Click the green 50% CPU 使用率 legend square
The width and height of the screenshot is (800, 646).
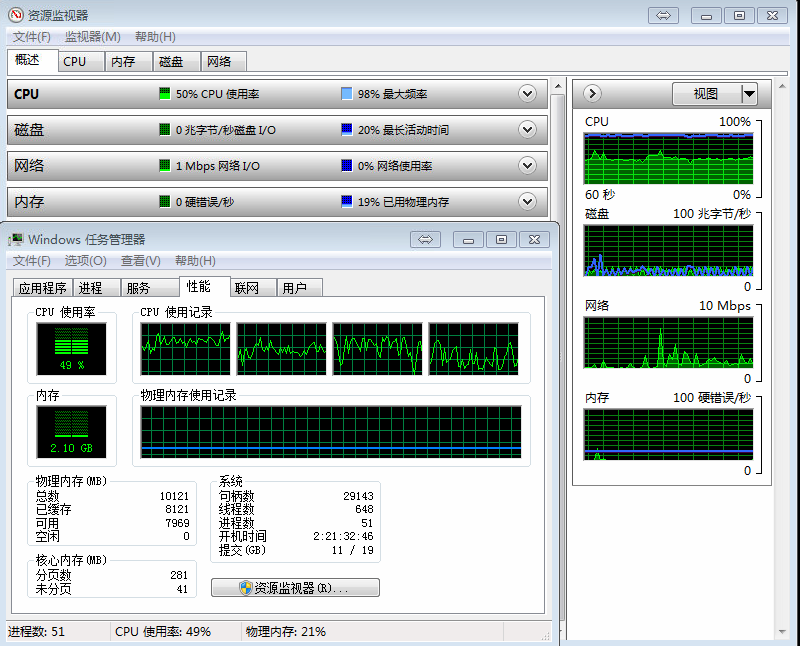point(164,93)
